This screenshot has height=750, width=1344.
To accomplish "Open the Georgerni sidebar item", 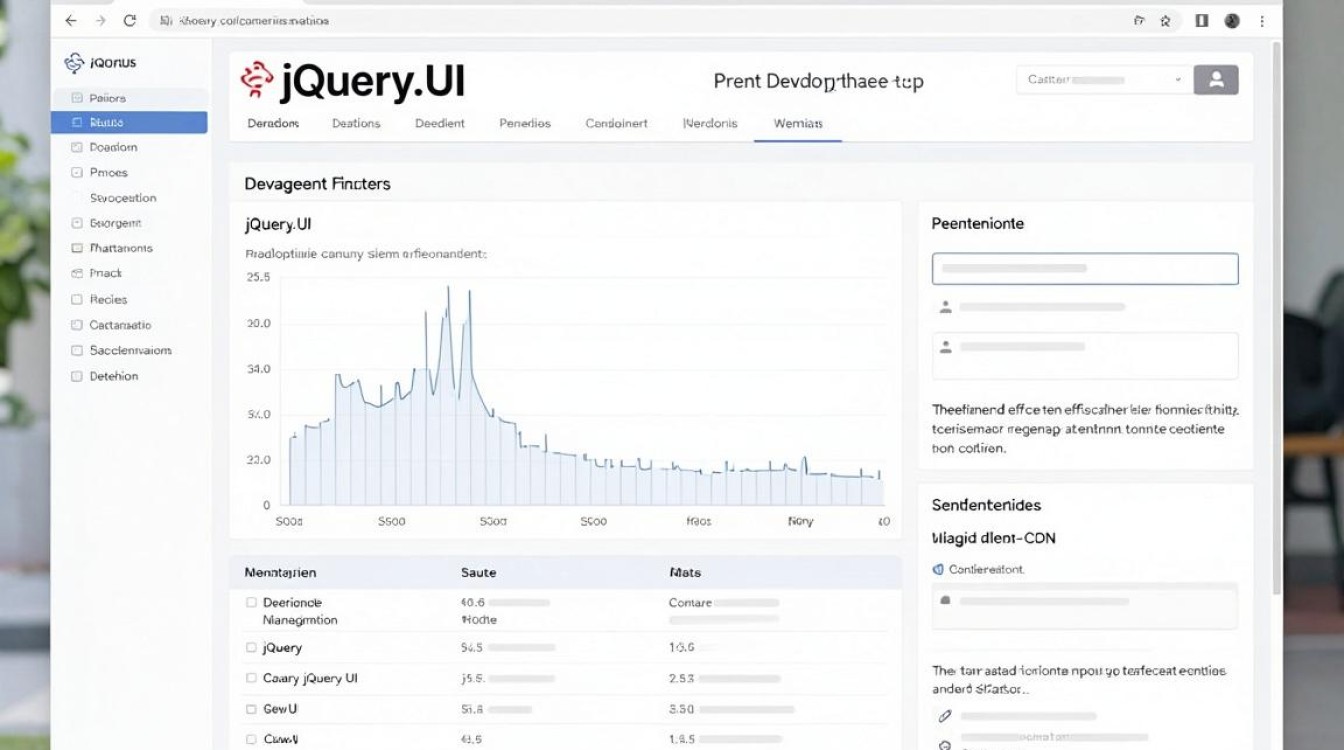I will point(115,223).
